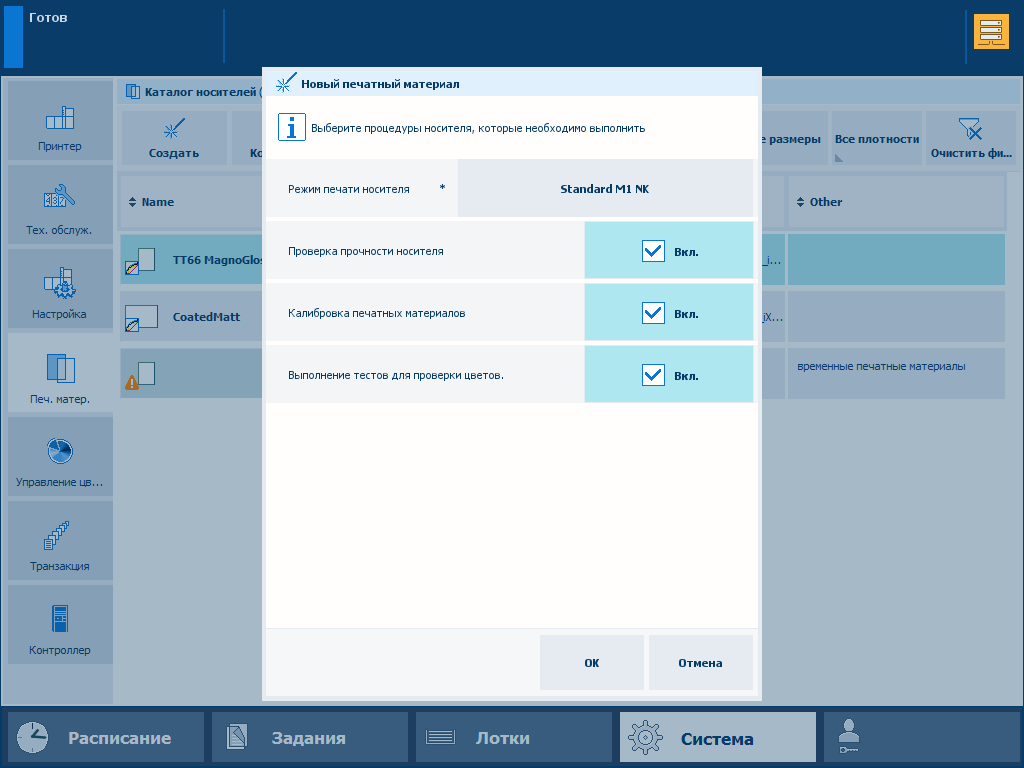Viewport: 1024px width, 768px height.
Task: Open the Настройка settings section
Action: coord(60,289)
